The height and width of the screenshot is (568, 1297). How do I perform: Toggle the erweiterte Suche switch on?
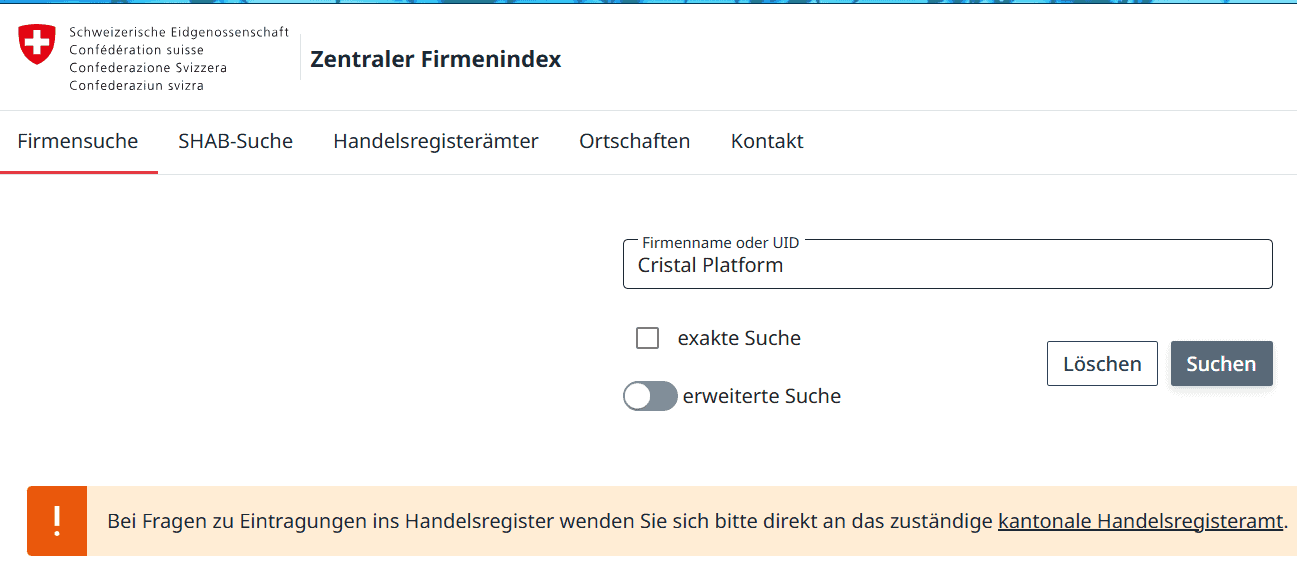pos(650,397)
